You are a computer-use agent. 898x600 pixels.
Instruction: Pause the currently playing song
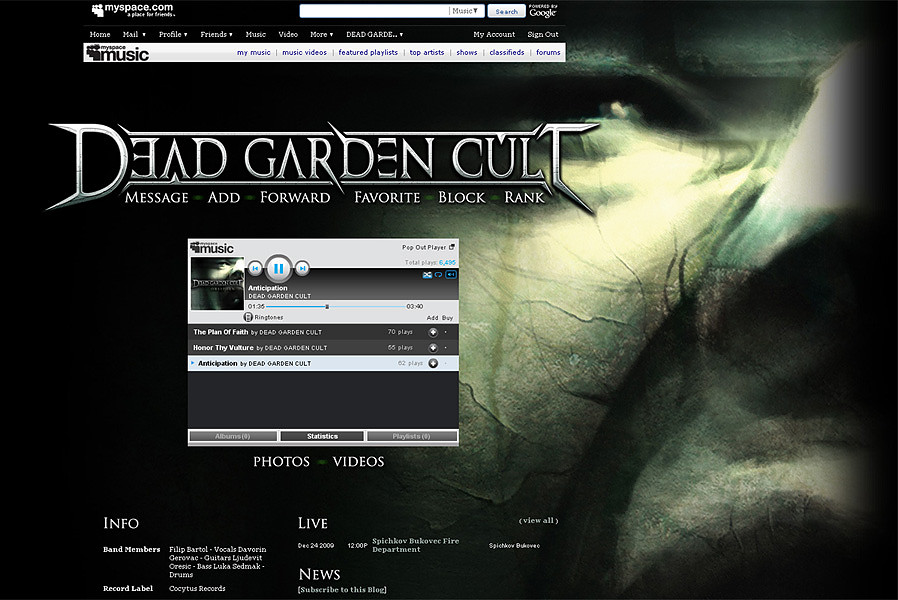coord(278,268)
